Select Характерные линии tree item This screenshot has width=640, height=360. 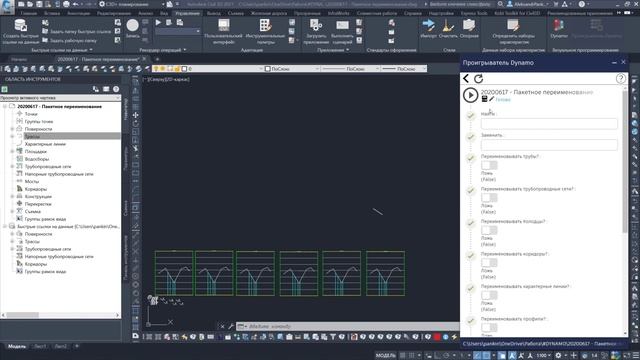tap(45, 144)
